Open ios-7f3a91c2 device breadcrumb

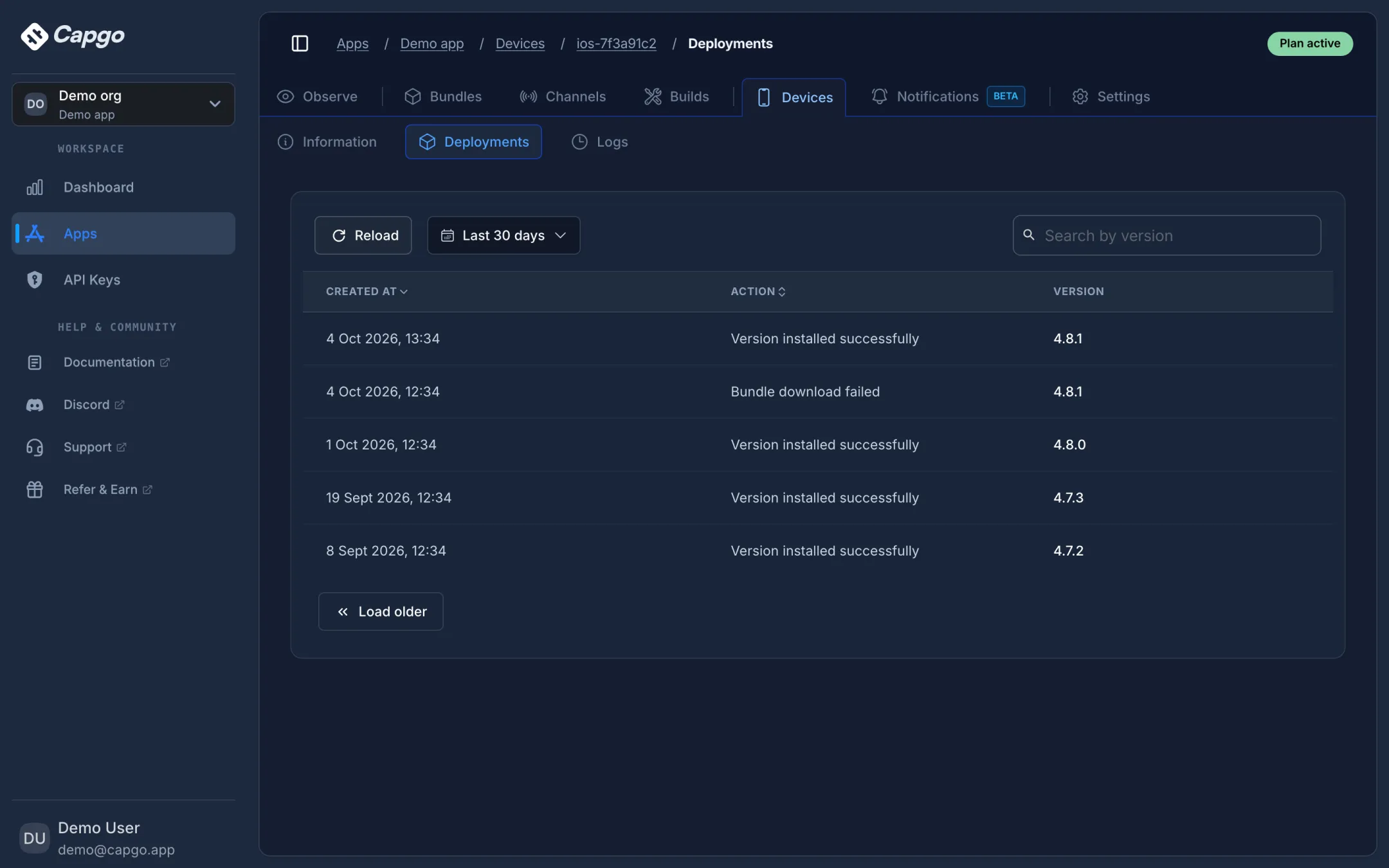point(616,43)
